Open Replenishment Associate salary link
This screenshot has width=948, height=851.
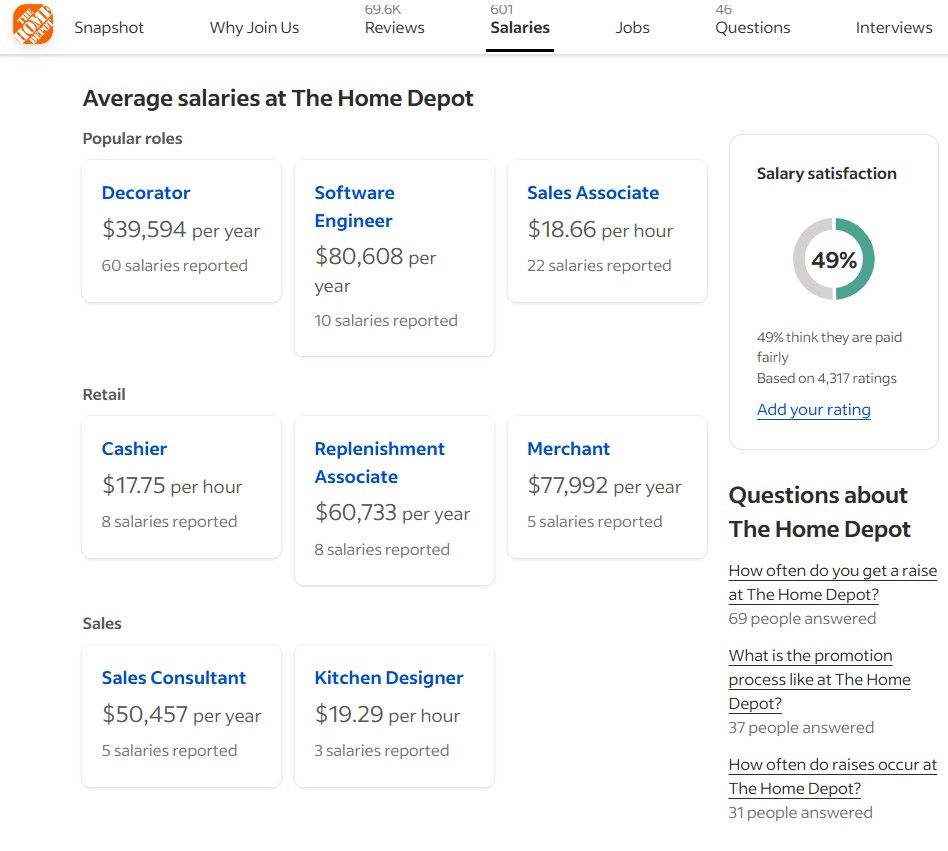pos(379,463)
